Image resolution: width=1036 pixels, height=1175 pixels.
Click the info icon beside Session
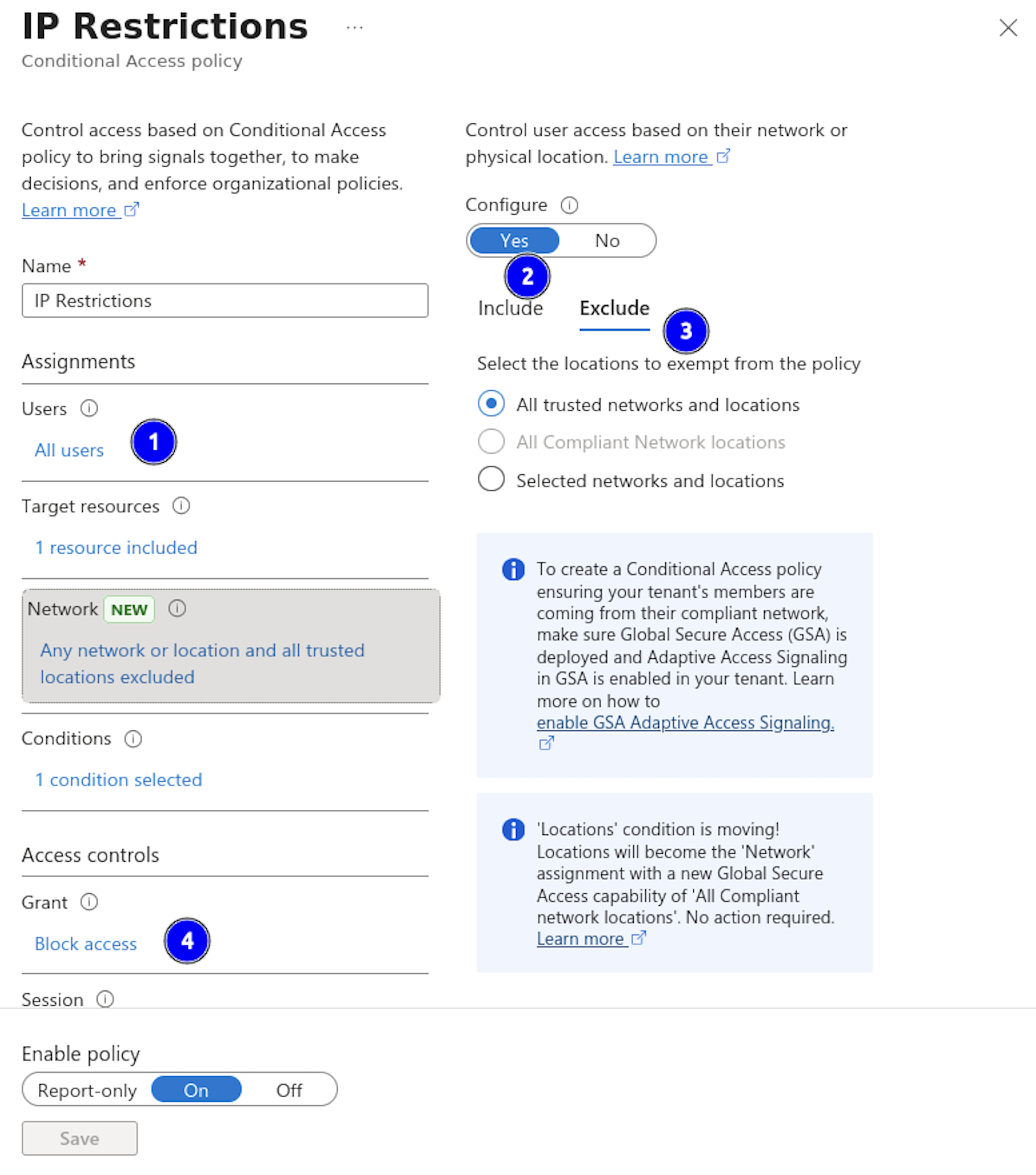(105, 999)
